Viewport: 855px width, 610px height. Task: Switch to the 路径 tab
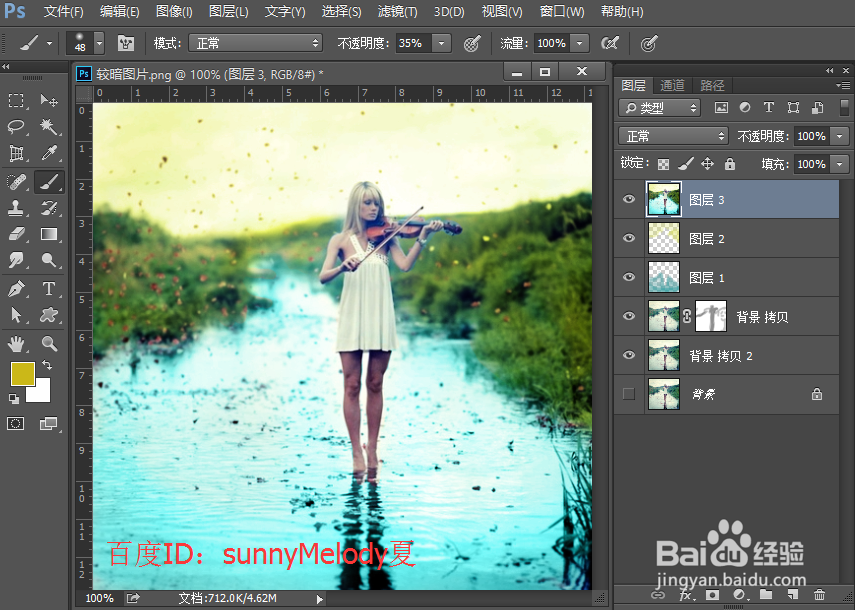pos(712,85)
